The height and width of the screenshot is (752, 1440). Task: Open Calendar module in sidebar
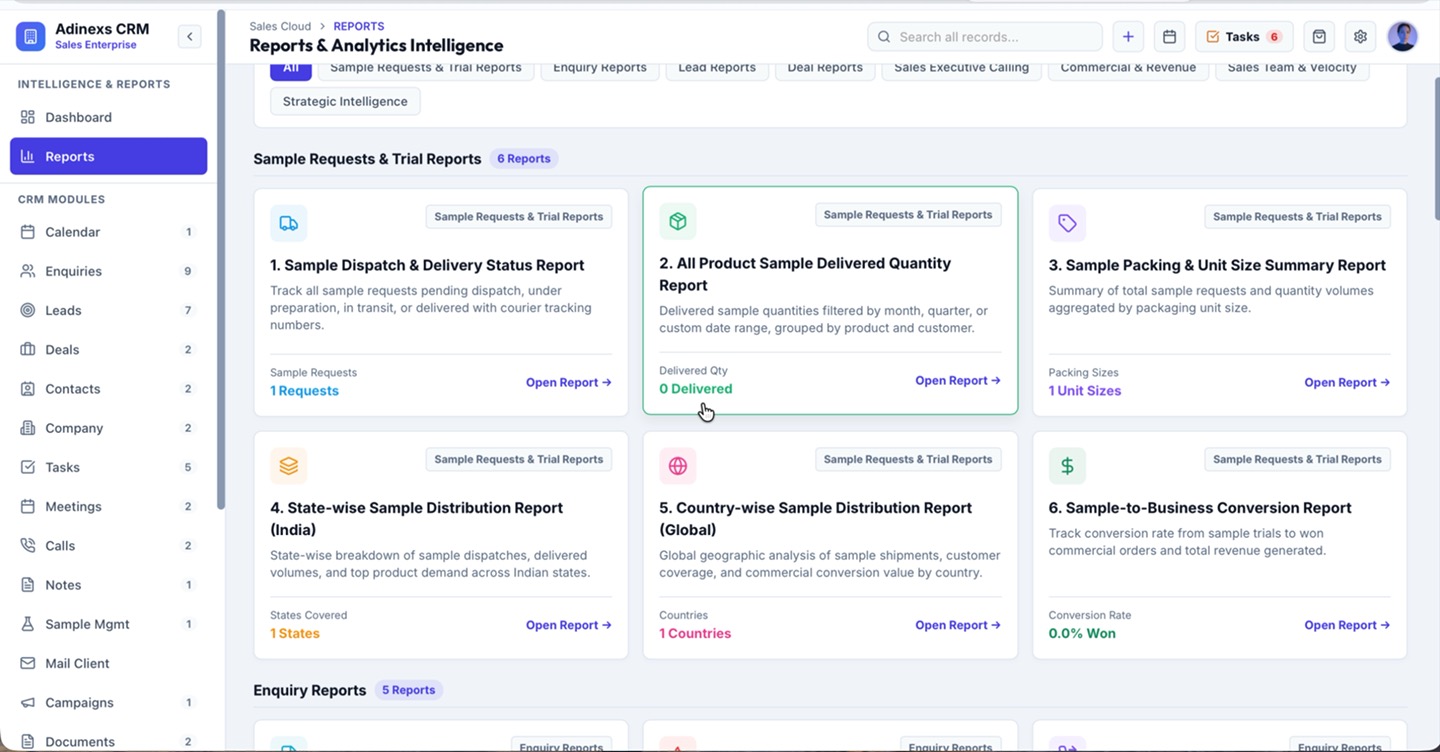[108, 232]
